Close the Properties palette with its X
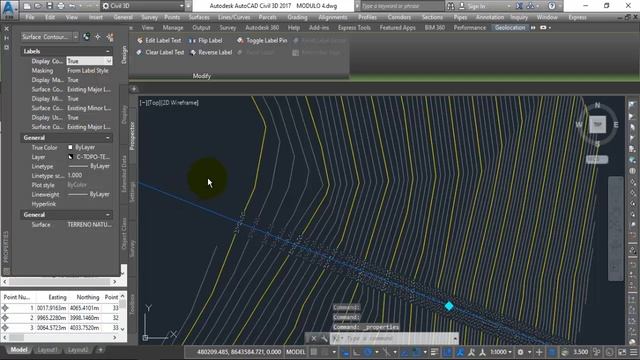 pos(6,29)
